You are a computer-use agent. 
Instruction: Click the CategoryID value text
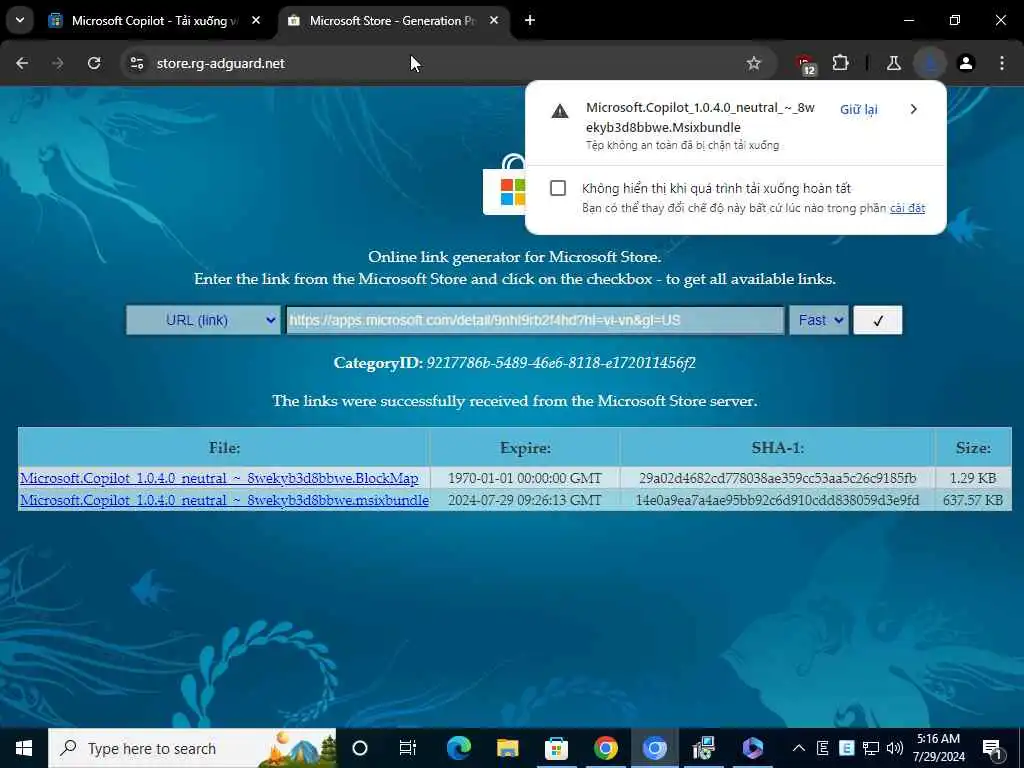click(561, 363)
